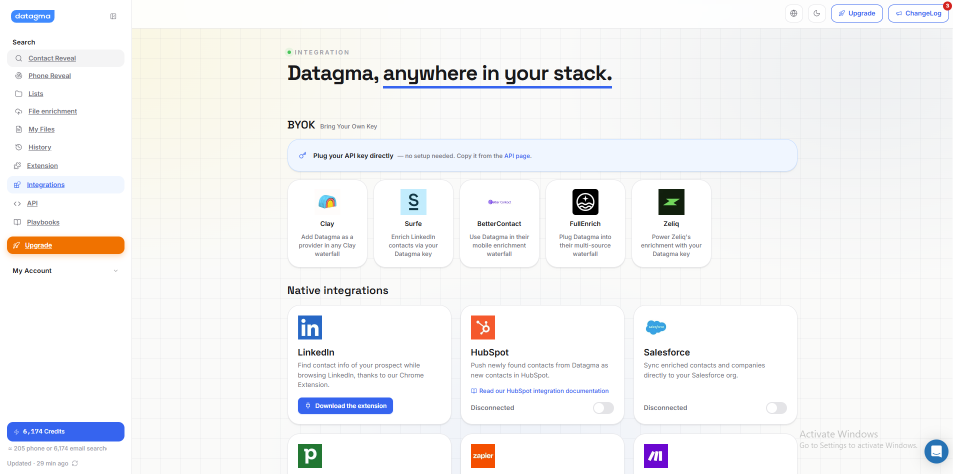953x474 pixels.
Task: Click the Native integrations heading
Action: (338, 290)
